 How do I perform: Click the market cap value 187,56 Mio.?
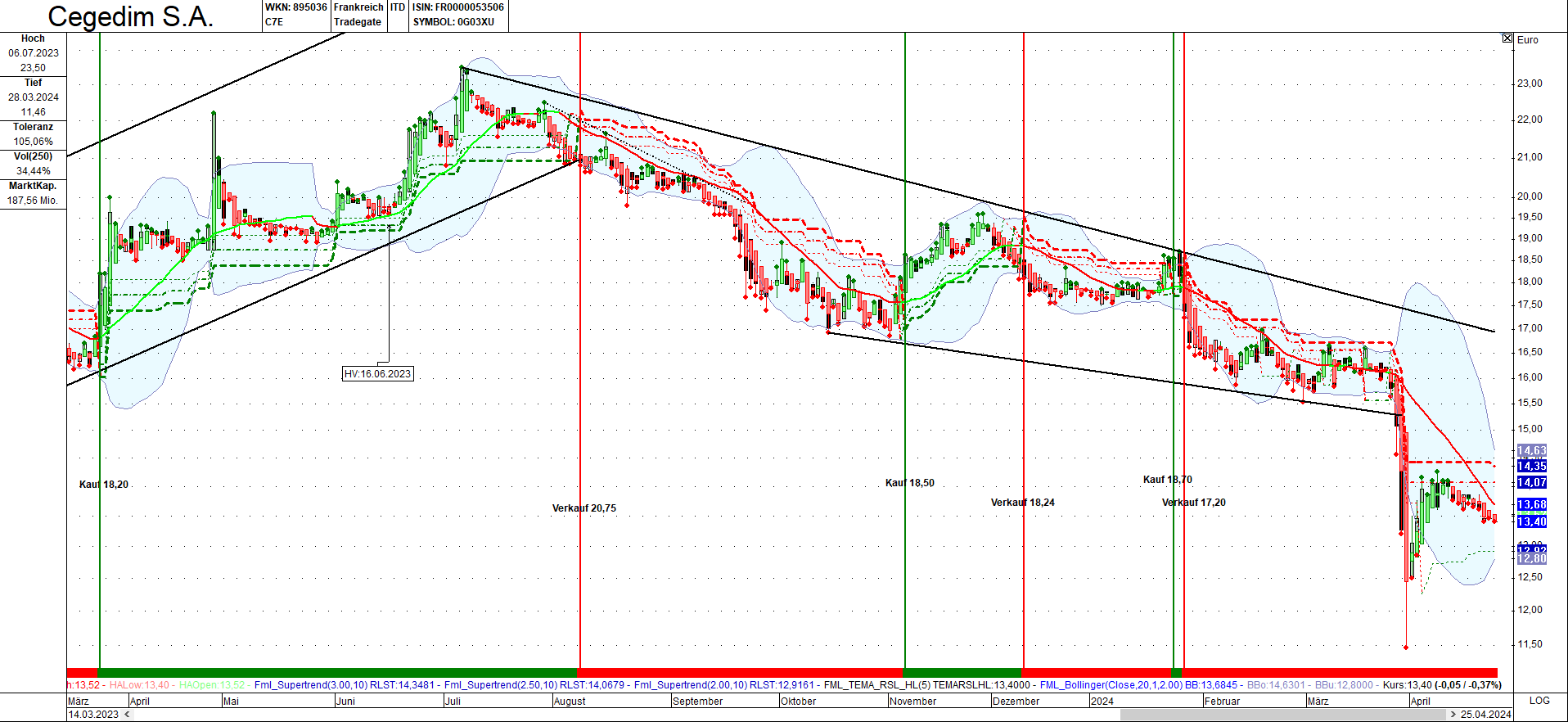coord(33,201)
